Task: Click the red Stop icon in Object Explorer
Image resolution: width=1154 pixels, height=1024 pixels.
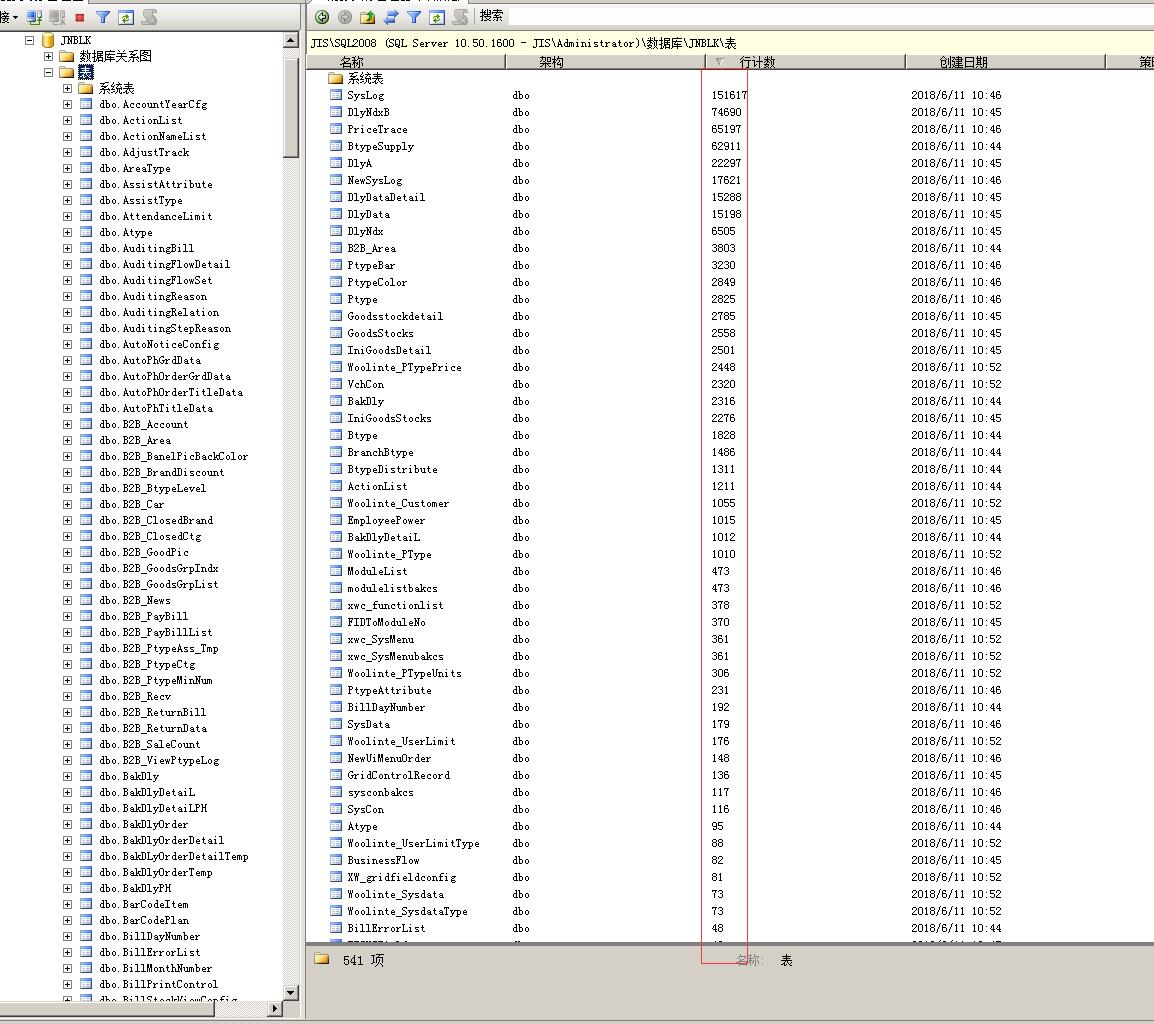Action: (80, 17)
